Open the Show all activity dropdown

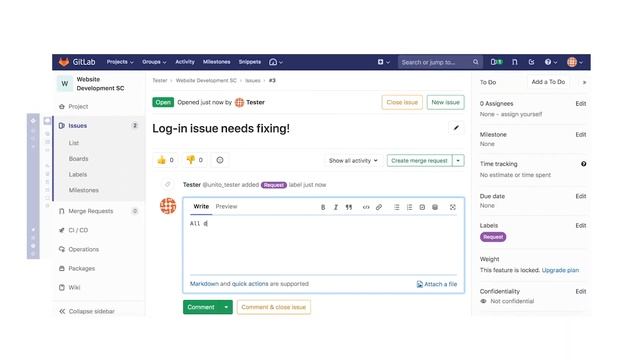pos(353,161)
